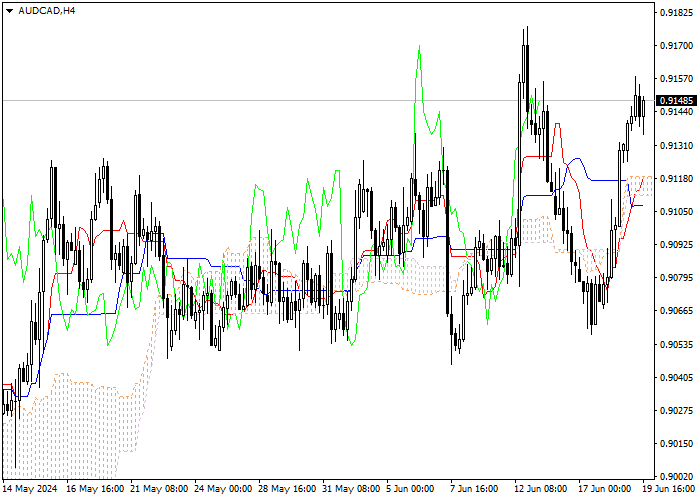Click the 17 Jun 00:00 time label
700x500 pixels.
pos(605,488)
